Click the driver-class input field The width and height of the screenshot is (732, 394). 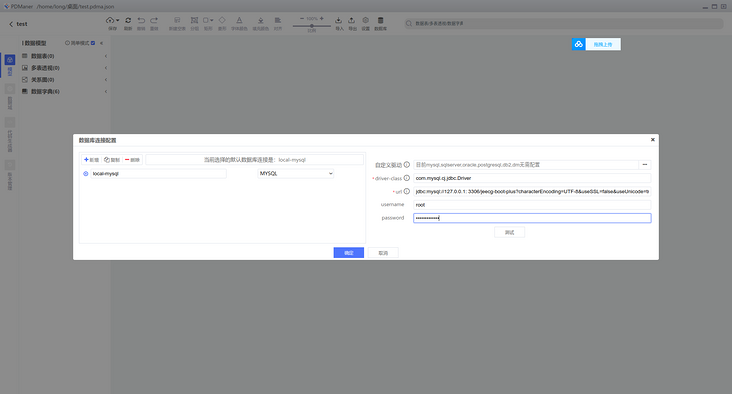(532, 178)
